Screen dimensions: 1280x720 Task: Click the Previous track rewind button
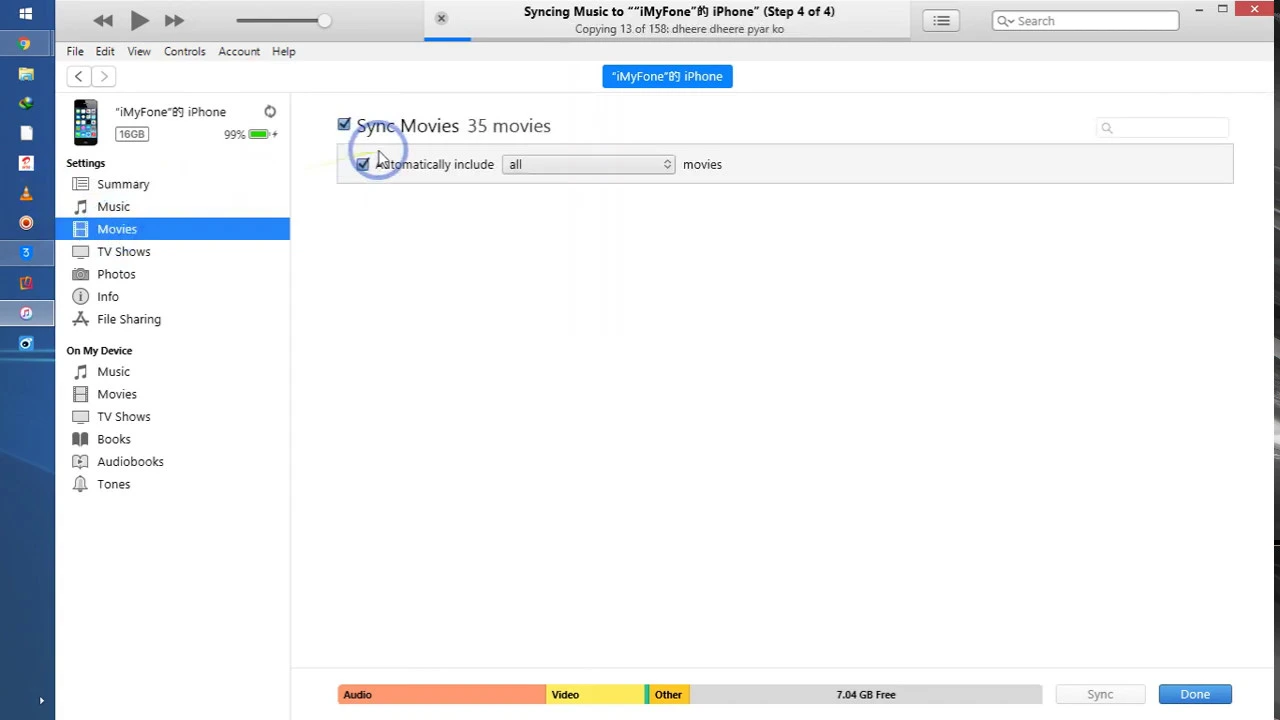pyautogui.click(x=103, y=20)
